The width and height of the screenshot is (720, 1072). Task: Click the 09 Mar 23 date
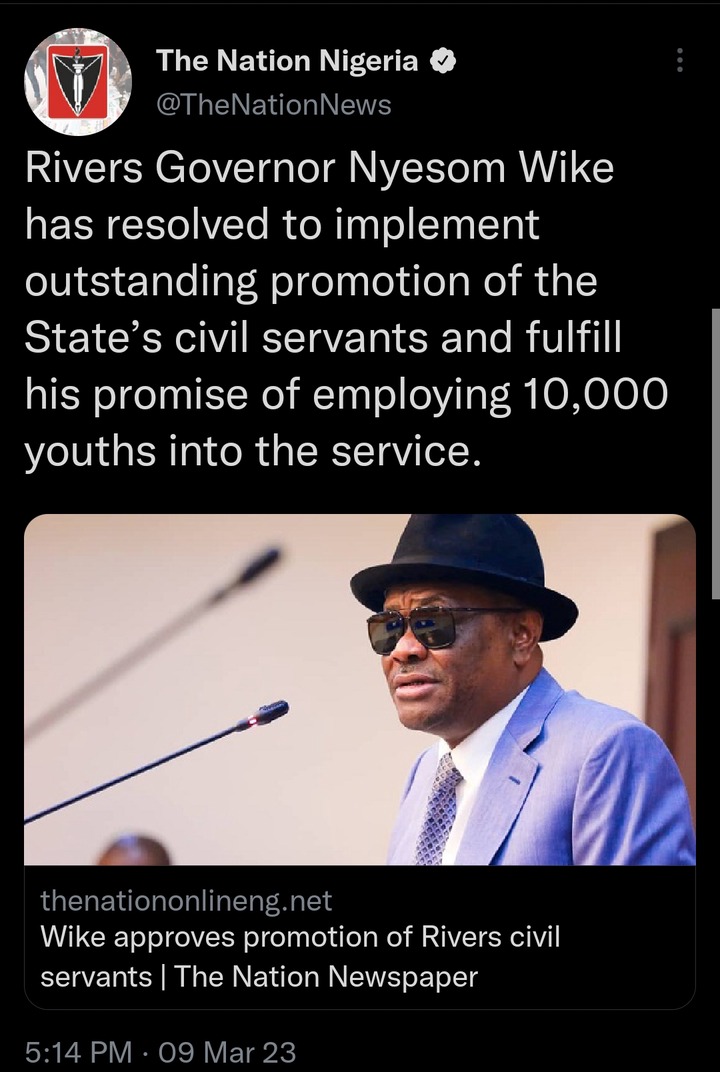[227, 1051]
